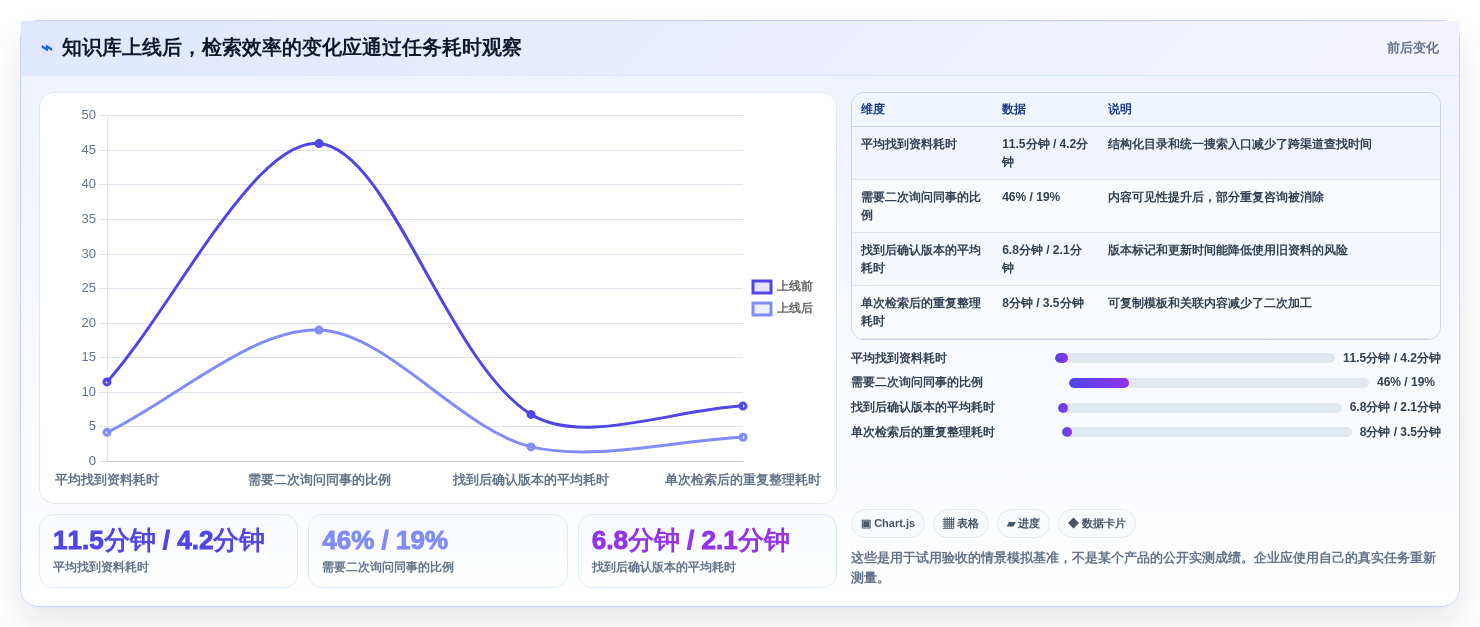Click the 前后变化 label in header
Viewport: 1480px width, 627px height.
1412,48
